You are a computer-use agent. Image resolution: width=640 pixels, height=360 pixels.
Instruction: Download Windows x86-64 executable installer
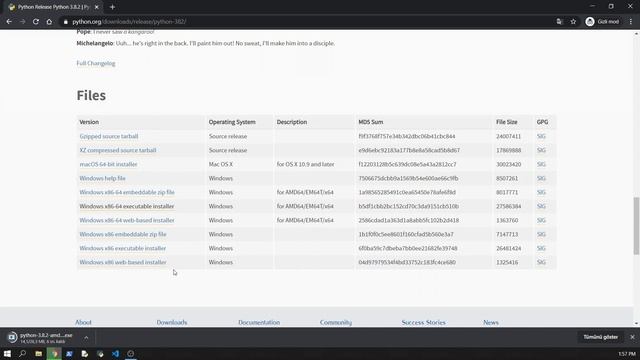[x=127, y=206]
